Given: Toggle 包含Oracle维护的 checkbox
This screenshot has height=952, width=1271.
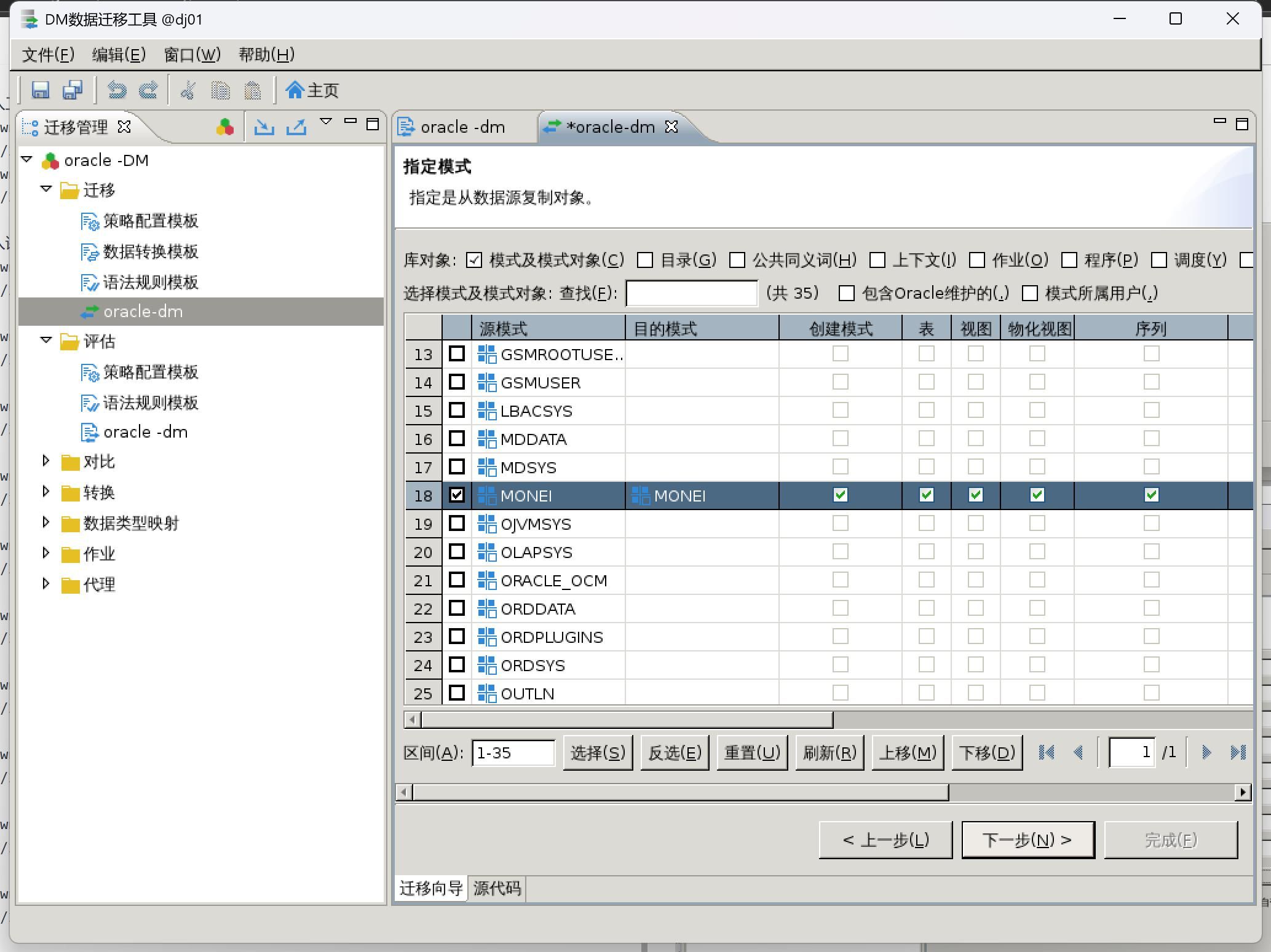Looking at the screenshot, I should click(847, 293).
